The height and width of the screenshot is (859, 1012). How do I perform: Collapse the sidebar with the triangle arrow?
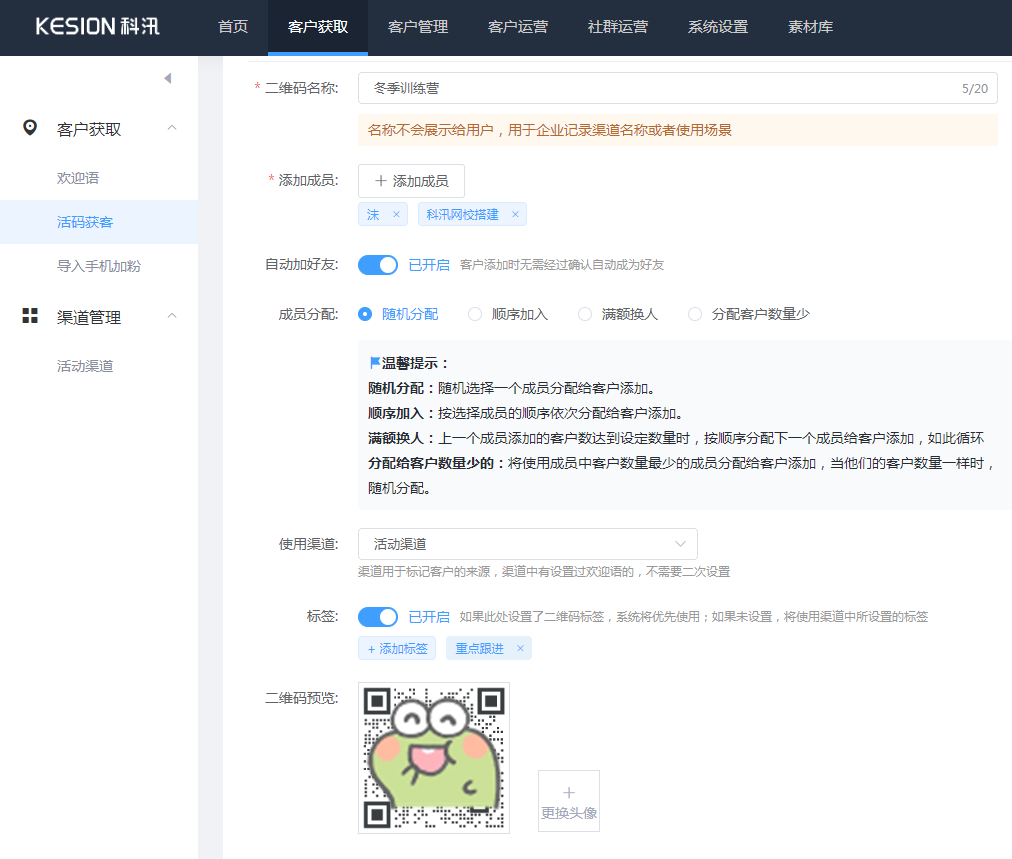(x=168, y=78)
